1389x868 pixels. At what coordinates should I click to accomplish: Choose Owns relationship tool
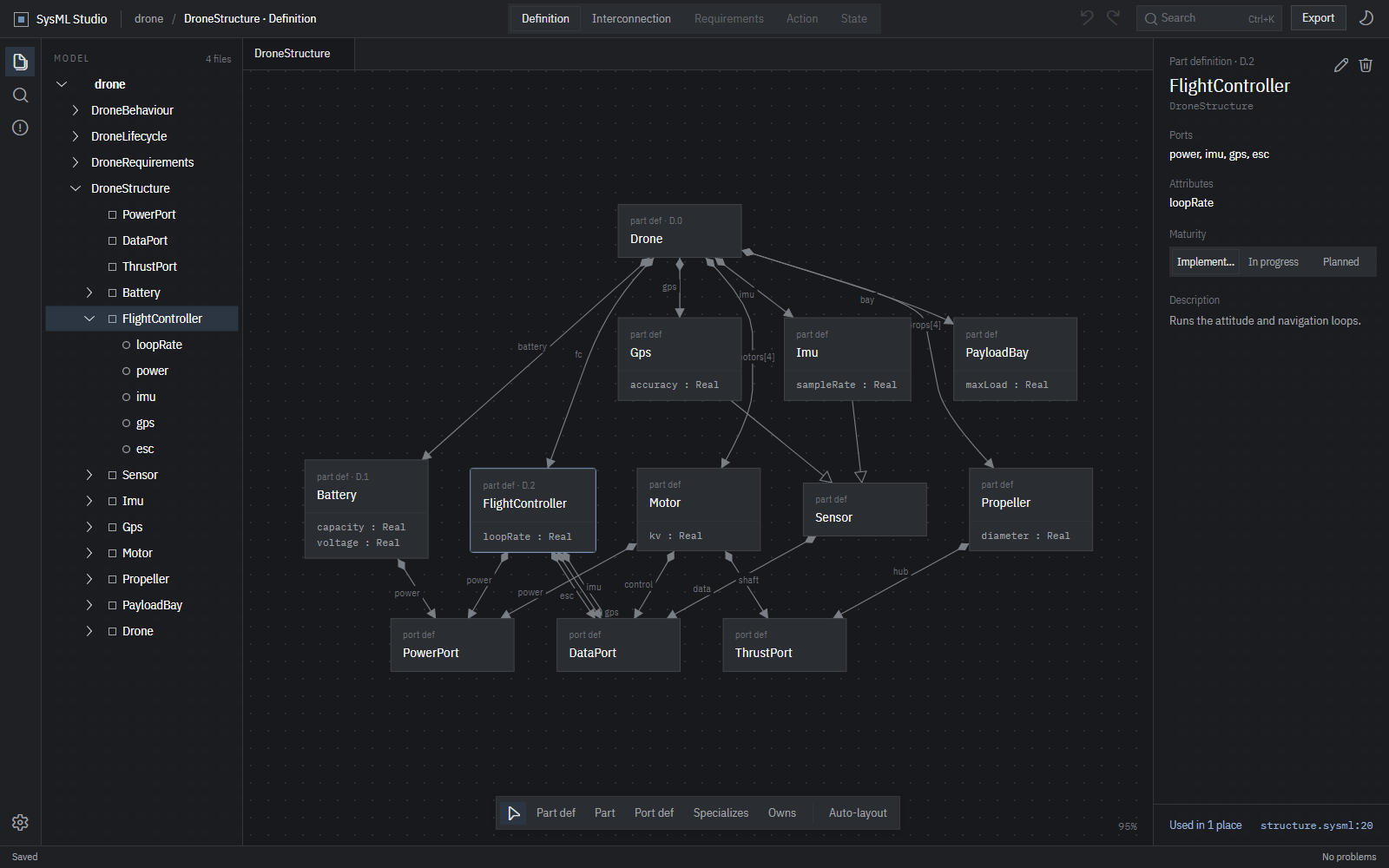click(781, 813)
